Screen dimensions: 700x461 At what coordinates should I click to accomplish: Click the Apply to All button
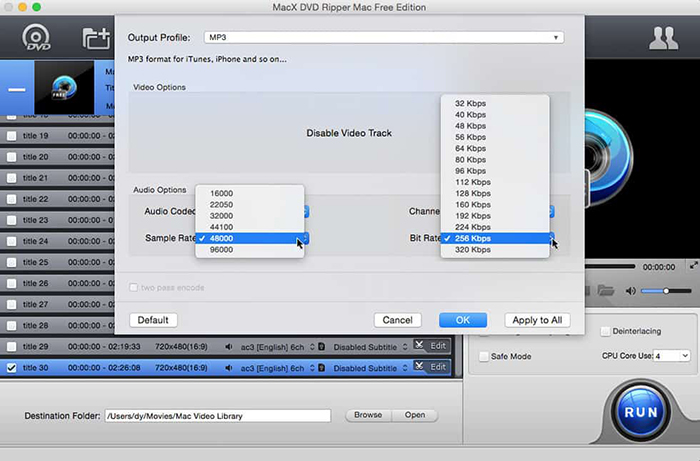[x=537, y=320]
